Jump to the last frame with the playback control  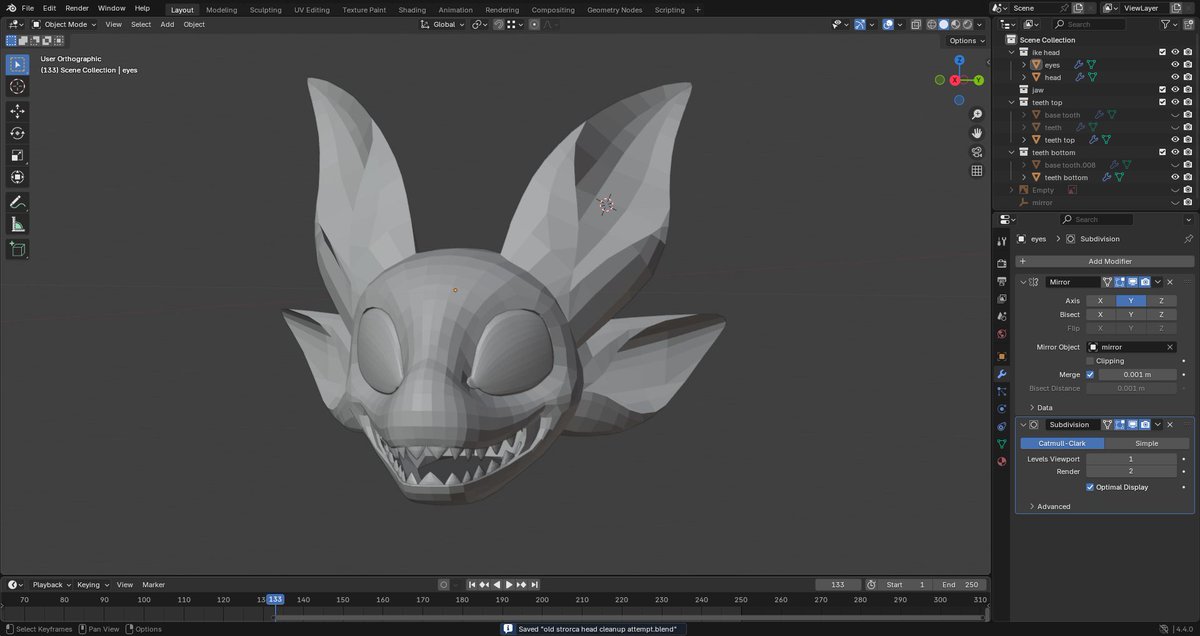535,584
